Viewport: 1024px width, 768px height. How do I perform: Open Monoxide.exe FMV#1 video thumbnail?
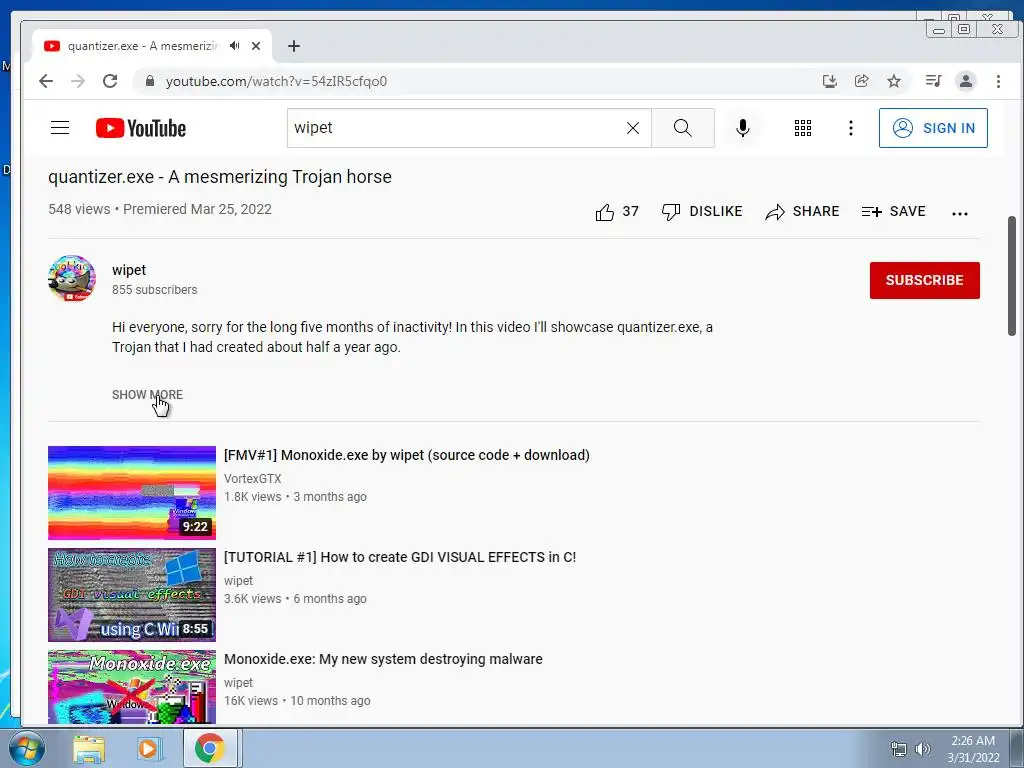click(x=132, y=492)
